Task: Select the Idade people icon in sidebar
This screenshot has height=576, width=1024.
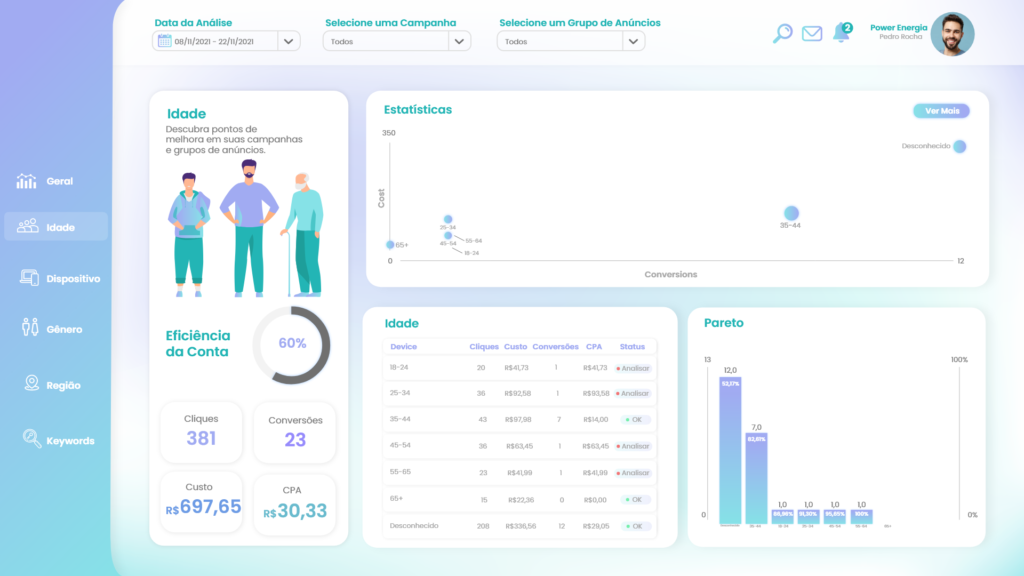Action: click(x=27, y=226)
